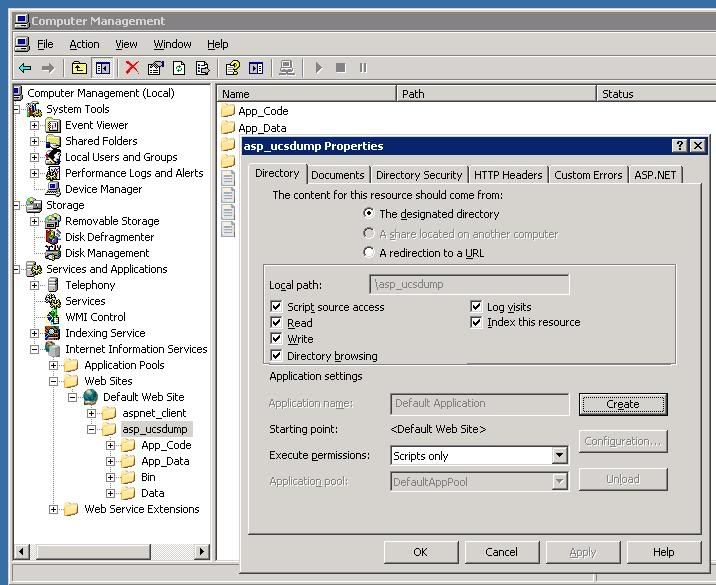Click the tree pane horizontal scrollbar thumb
This screenshot has height=585, width=716.
[94, 551]
